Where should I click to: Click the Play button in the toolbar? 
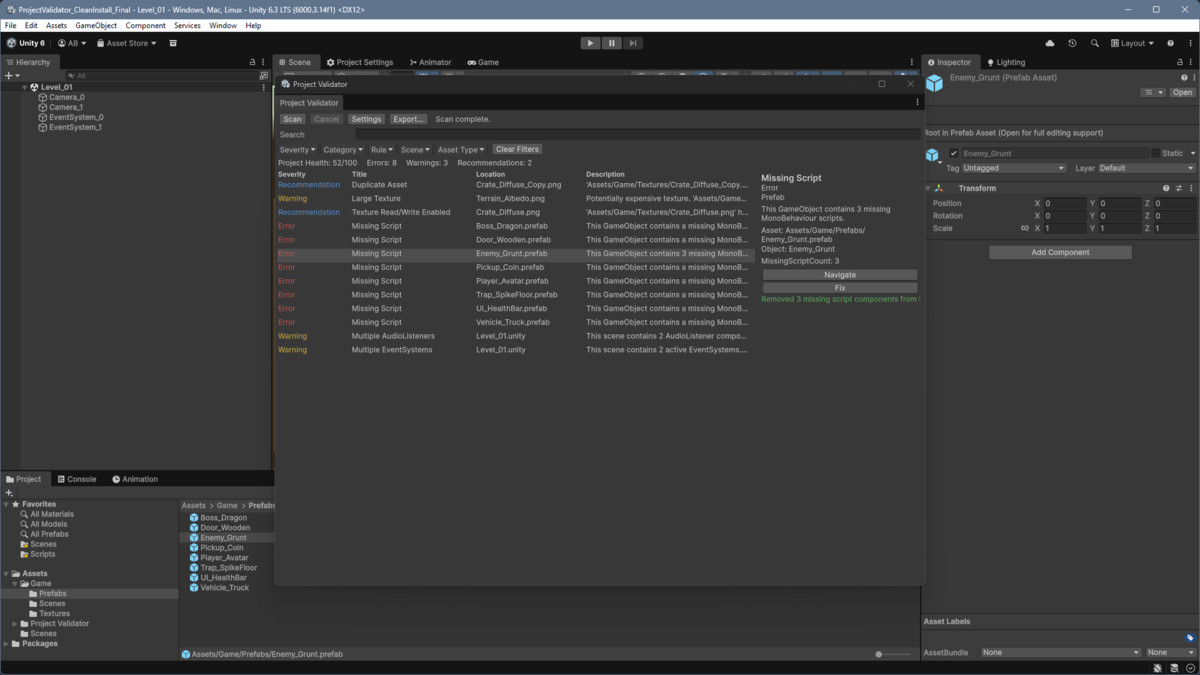point(590,43)
